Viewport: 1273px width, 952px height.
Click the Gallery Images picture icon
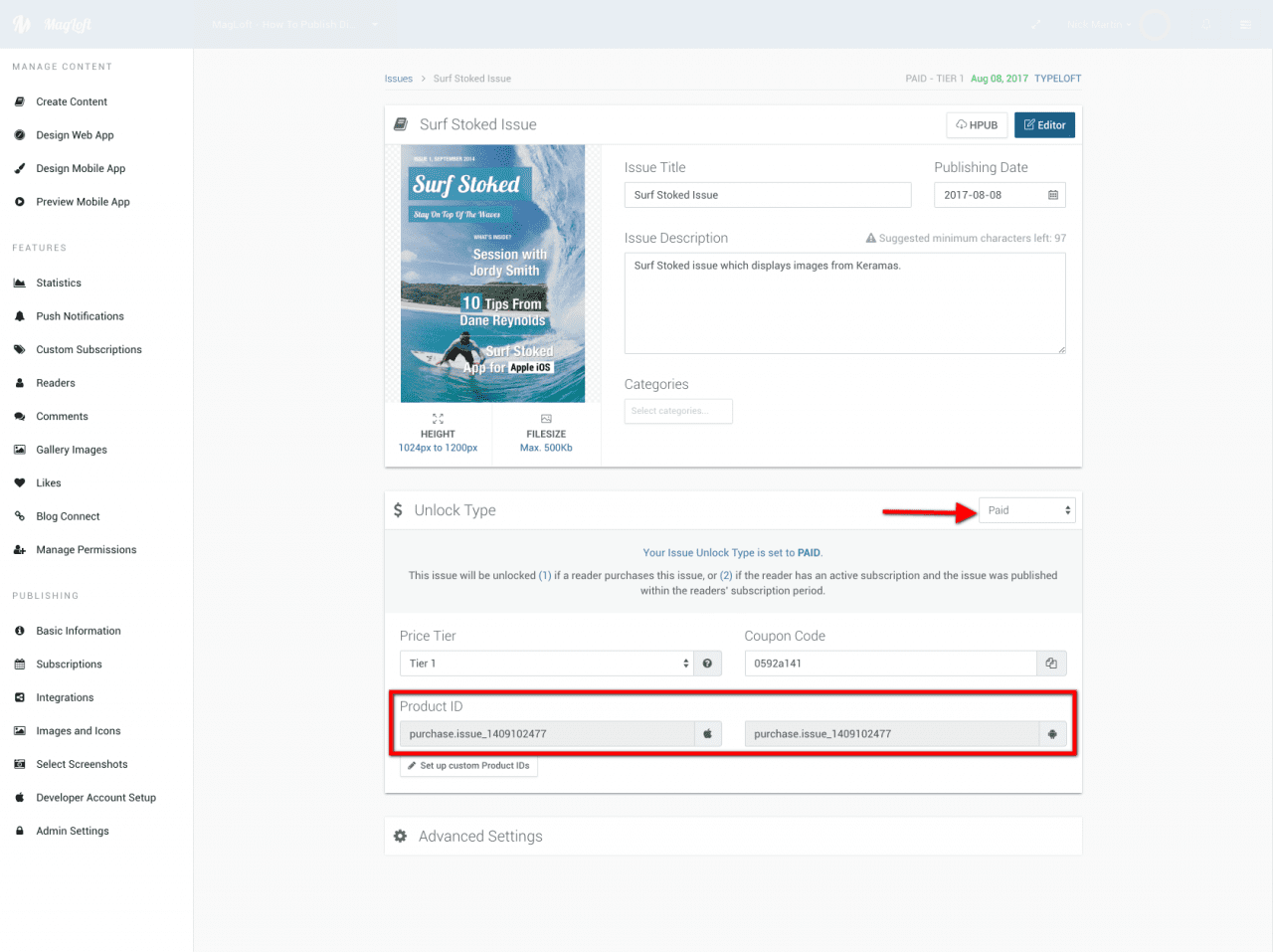click(20, 450)
